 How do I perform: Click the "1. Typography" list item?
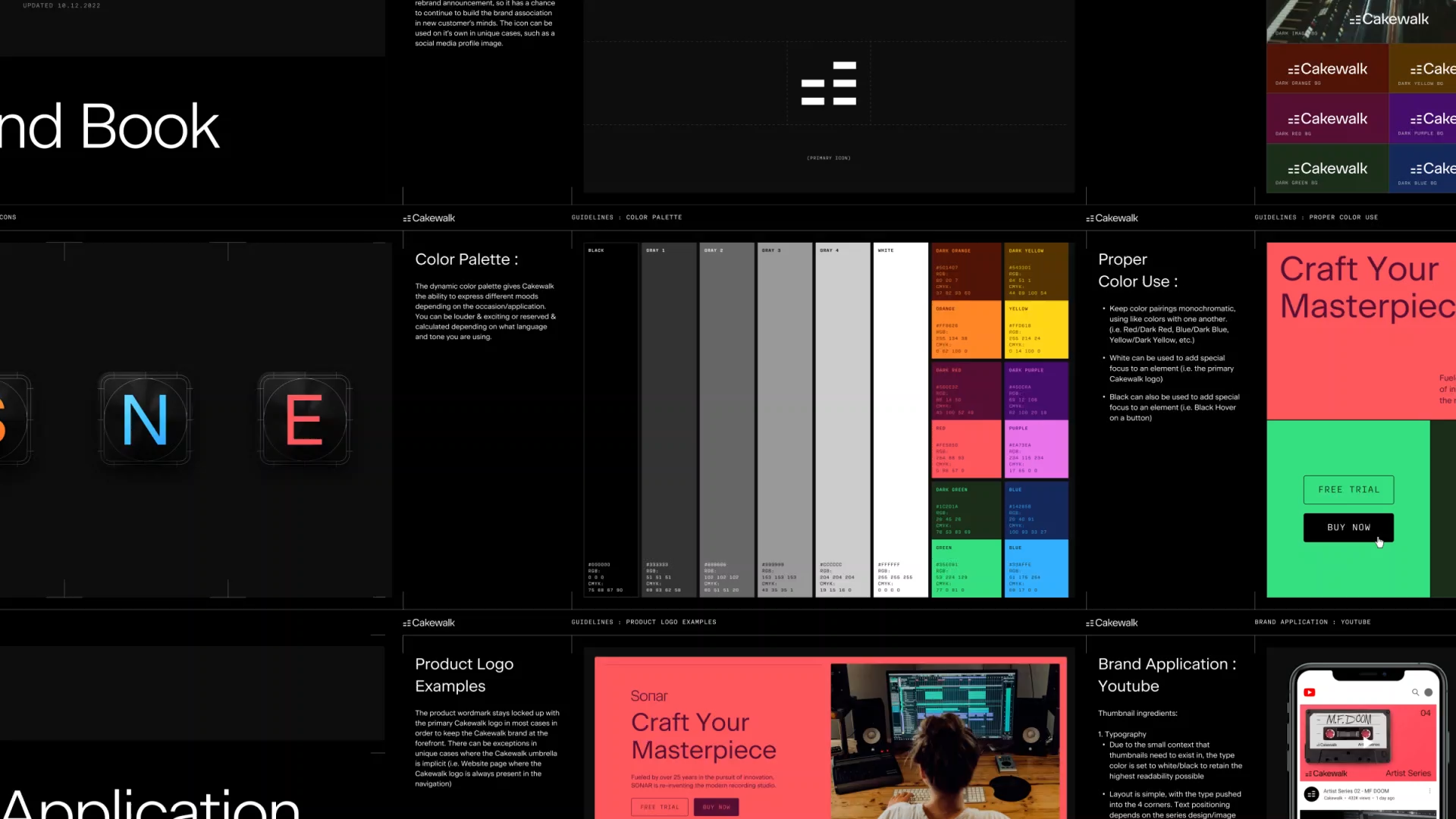1122,735
